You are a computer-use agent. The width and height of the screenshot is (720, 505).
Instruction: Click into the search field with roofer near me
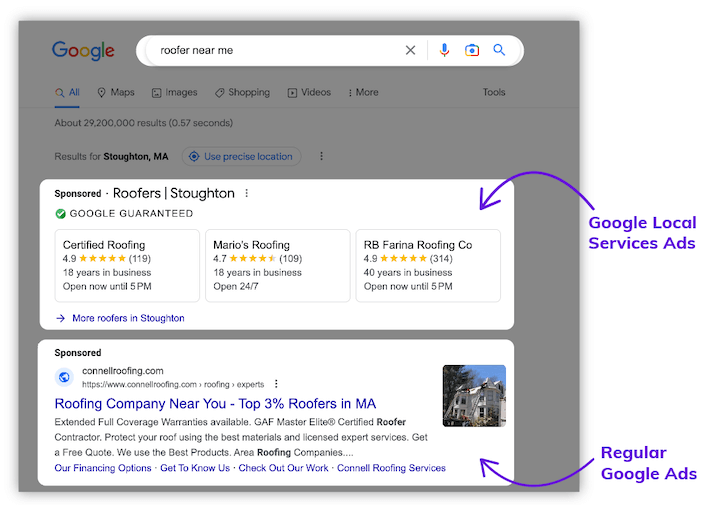(270, 50)
